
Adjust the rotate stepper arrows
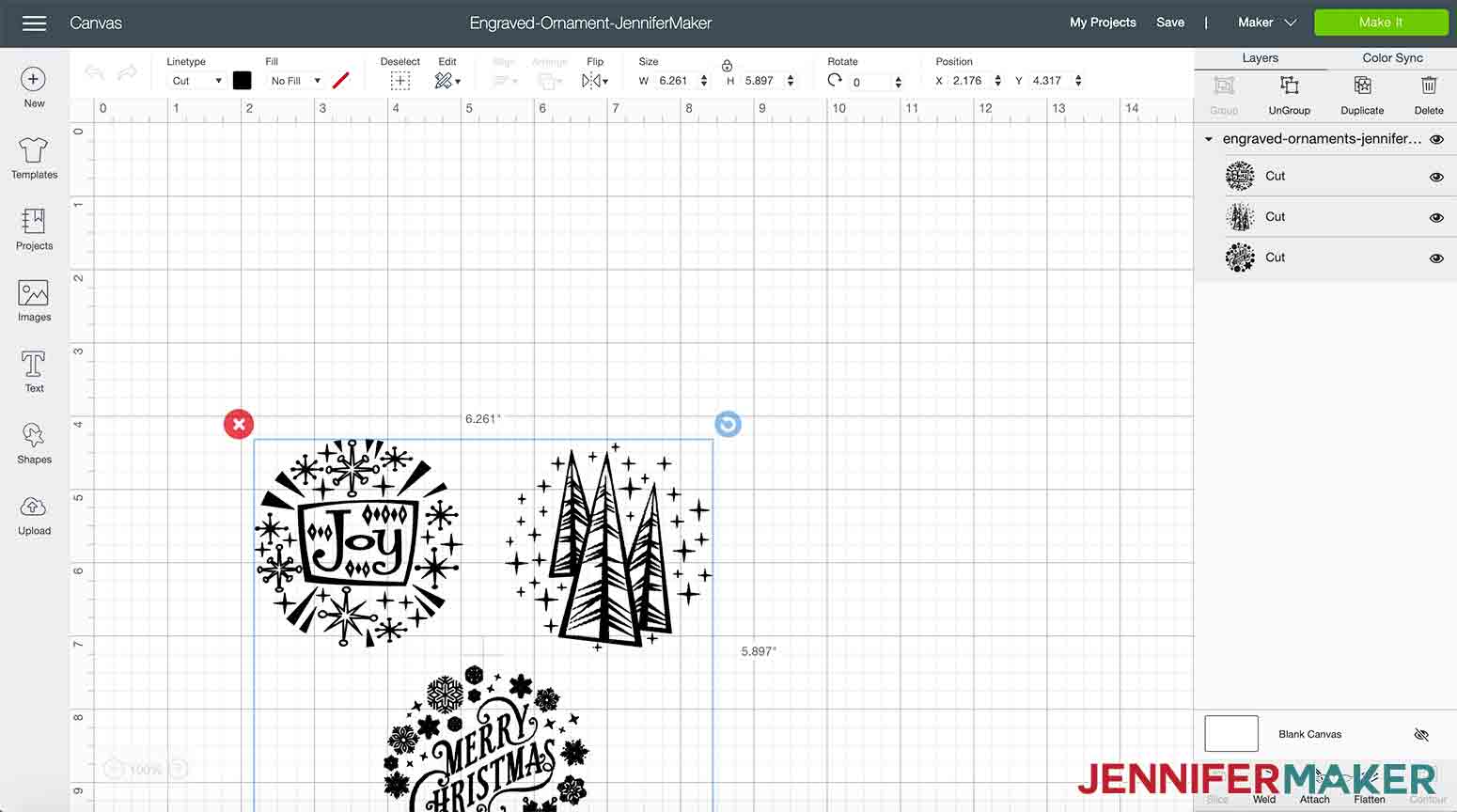[x=899, y=82]
